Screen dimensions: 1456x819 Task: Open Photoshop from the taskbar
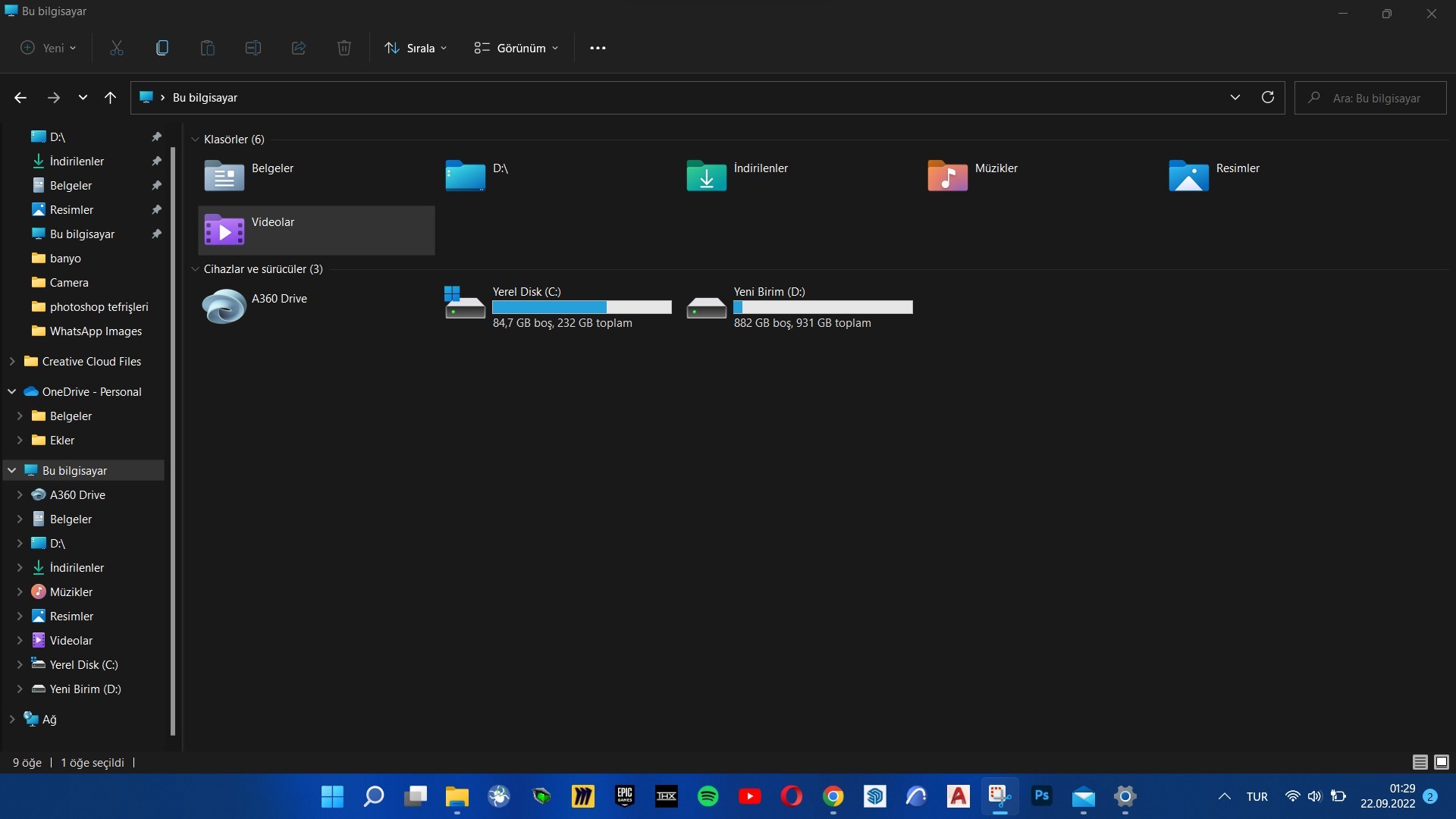tap(1041, 796)
